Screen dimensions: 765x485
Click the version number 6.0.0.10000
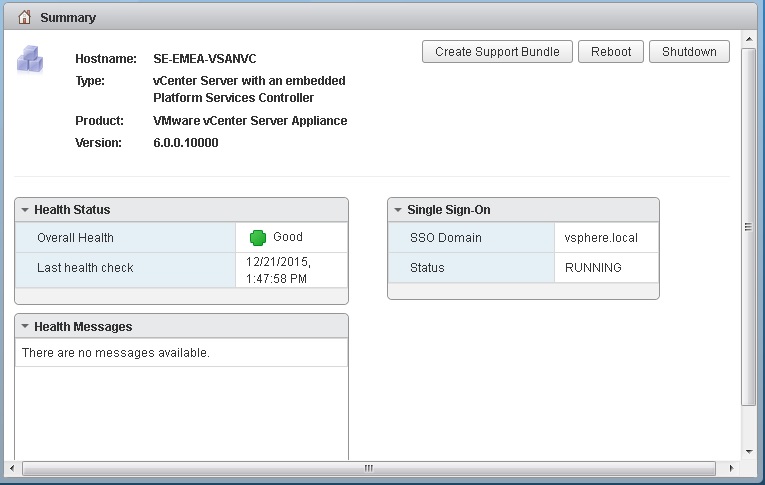186,143
